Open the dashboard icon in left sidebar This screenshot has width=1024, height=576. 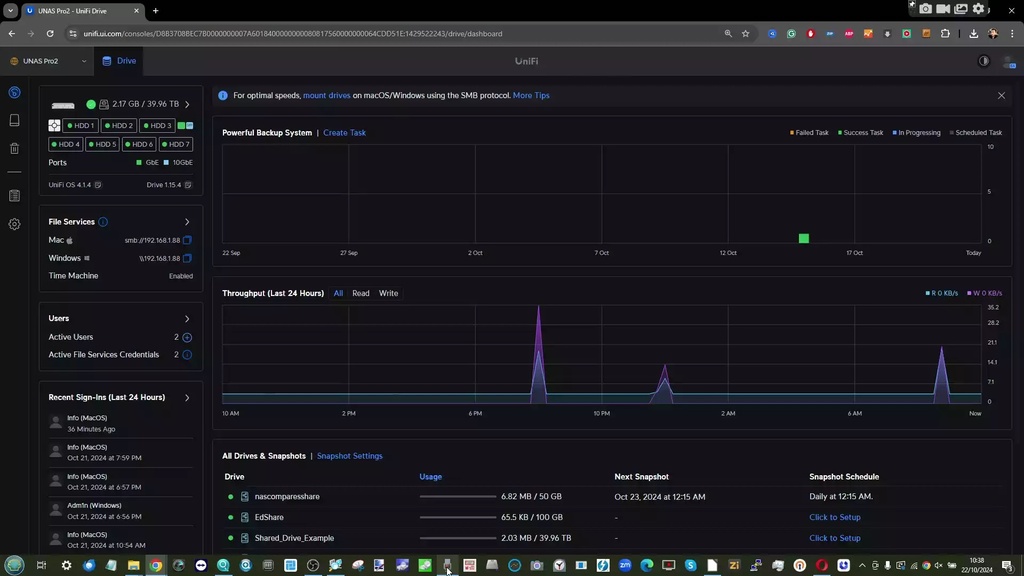tap(14, 93)
